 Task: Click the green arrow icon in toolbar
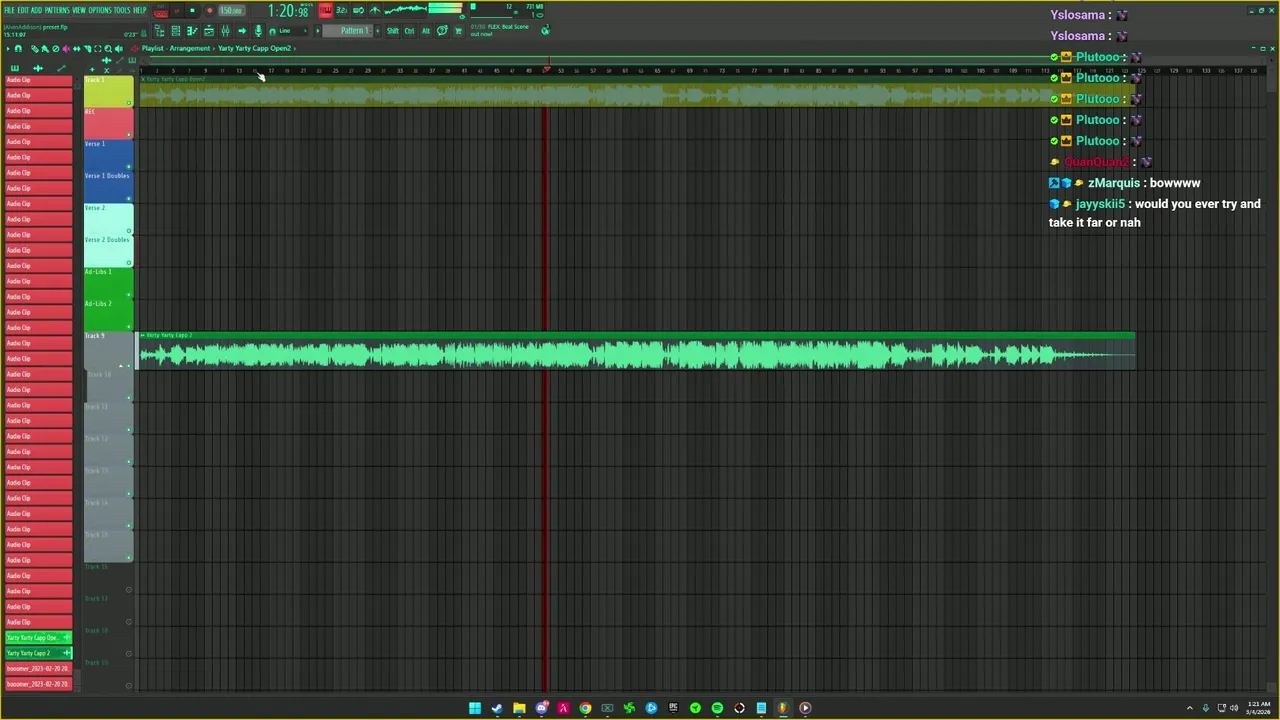coord(242,31)
